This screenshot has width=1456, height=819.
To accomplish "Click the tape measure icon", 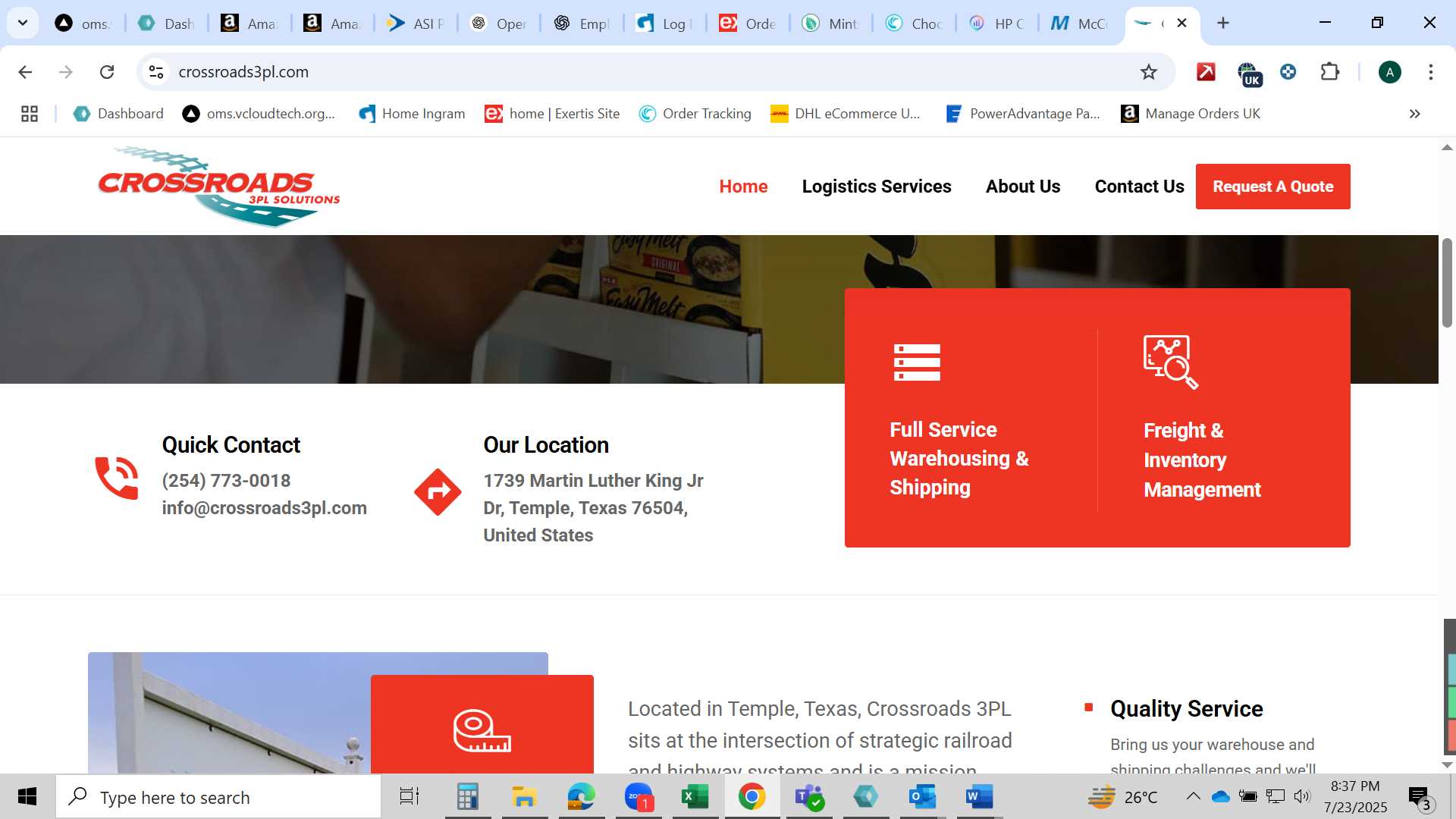I will point(482,730).
